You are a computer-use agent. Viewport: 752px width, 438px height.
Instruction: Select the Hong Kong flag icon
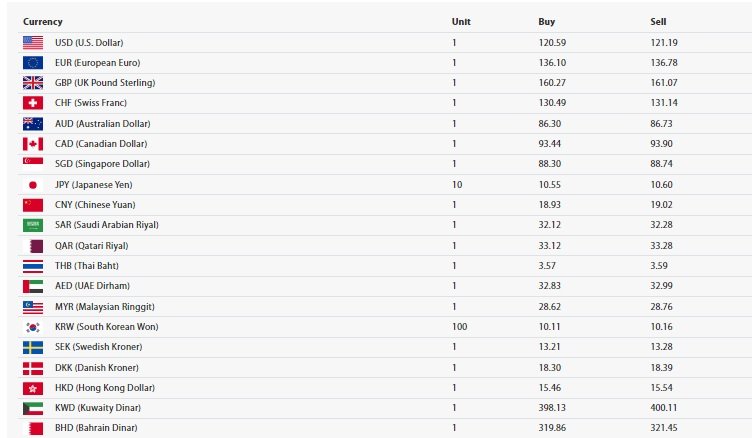point(33,388)
